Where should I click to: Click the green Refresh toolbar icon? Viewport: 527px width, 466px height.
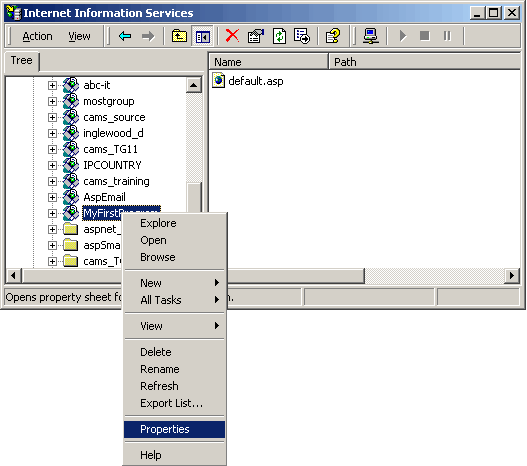click(279, 36)
